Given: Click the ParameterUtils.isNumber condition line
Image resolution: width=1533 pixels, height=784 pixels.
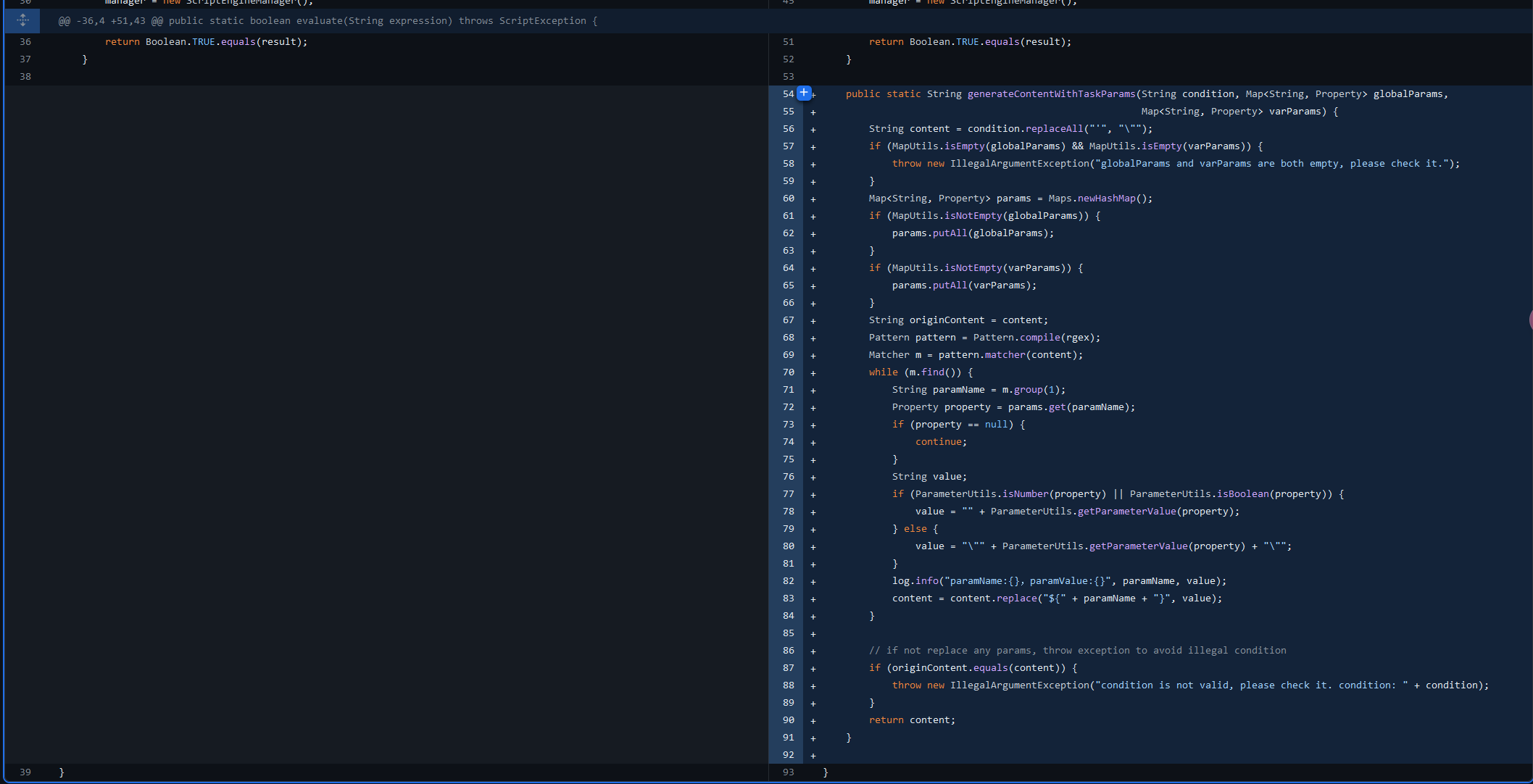Looking at the screenshot, I should coord(1118,494).
